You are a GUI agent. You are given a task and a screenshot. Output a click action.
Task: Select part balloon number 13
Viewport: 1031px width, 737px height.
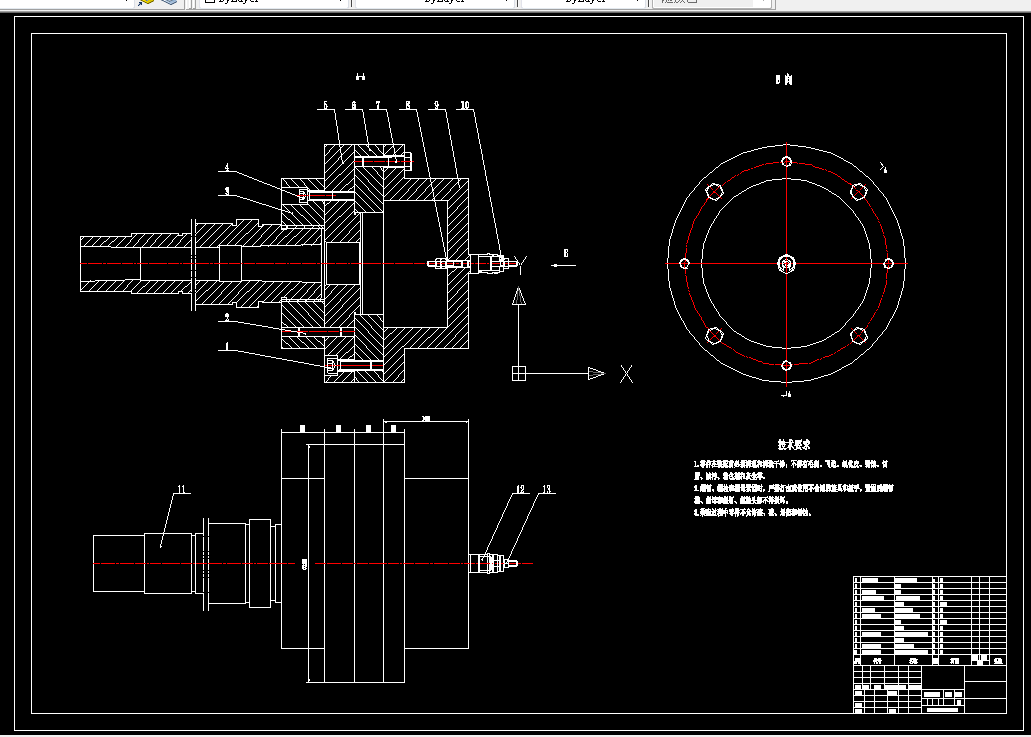(x=546, y=489)
